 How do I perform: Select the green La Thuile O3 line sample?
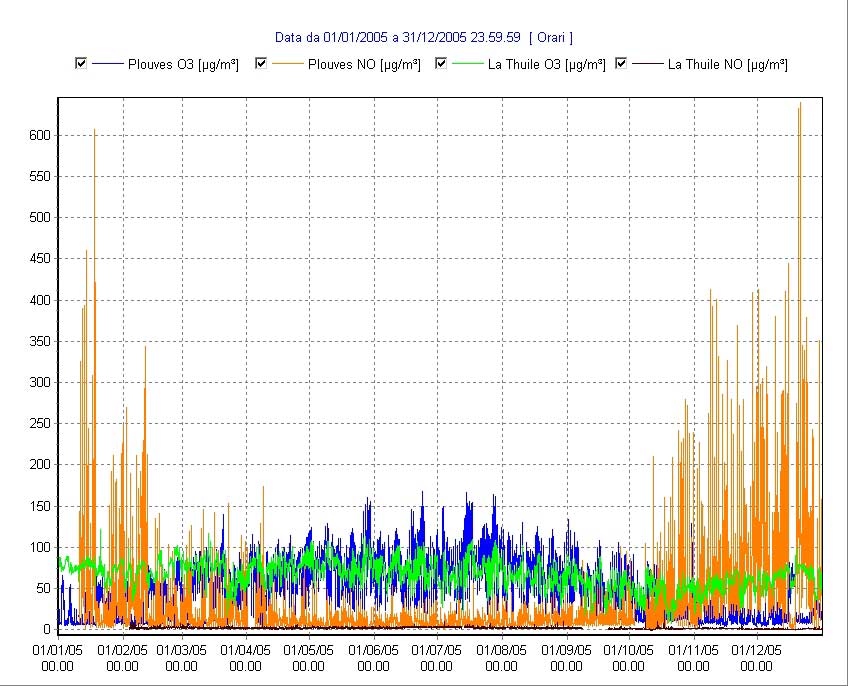pyautogui.click(x=468, y=64)
